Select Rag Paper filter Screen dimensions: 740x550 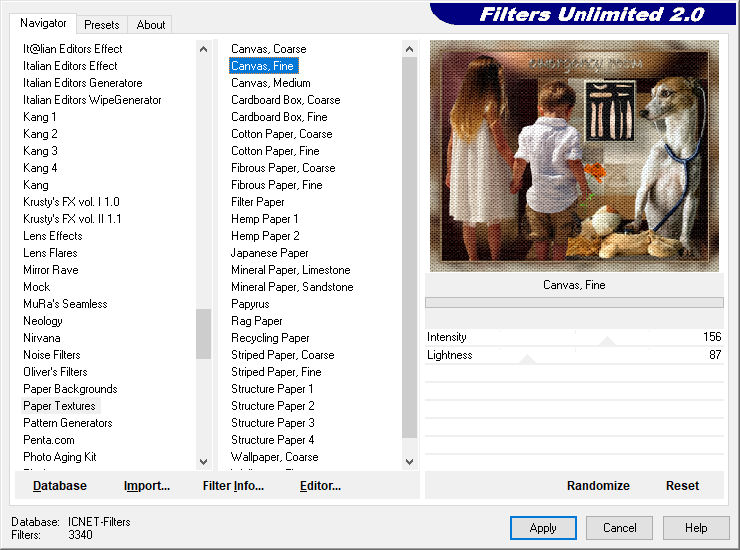(257, 321)
